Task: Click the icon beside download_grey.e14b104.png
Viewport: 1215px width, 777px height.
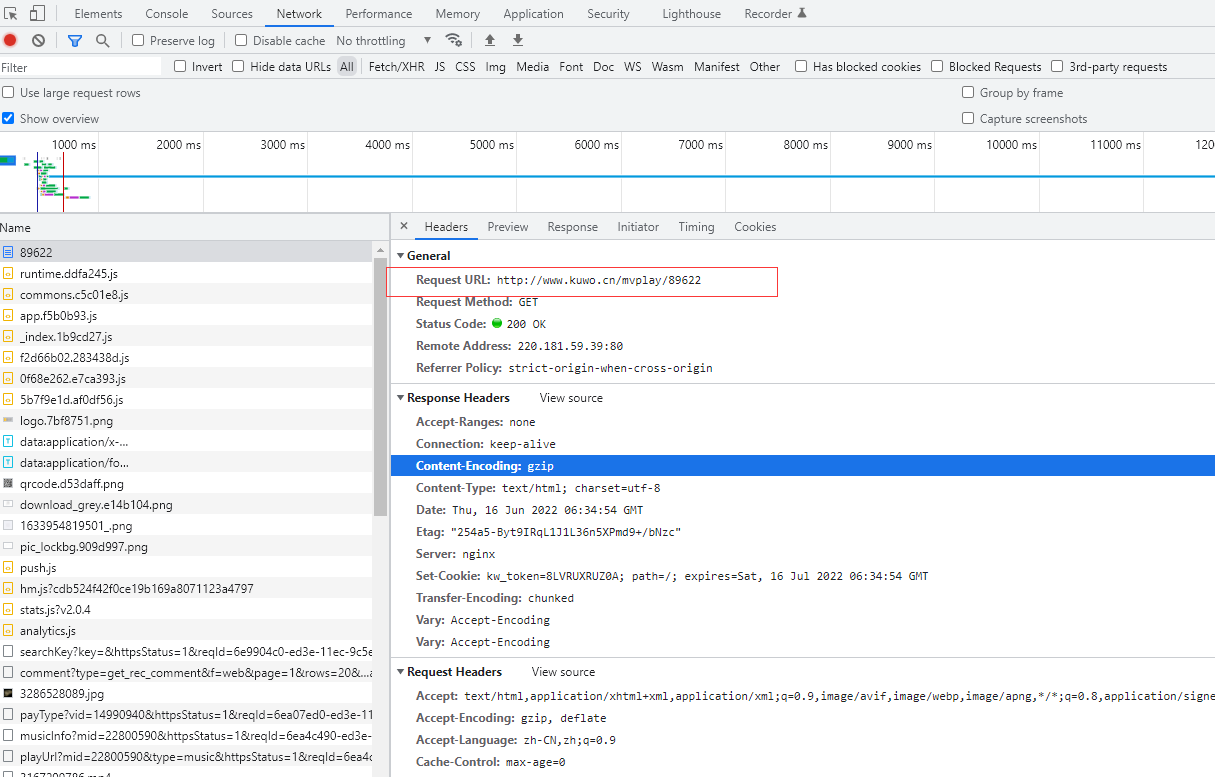Action: (x=8, y=504)
